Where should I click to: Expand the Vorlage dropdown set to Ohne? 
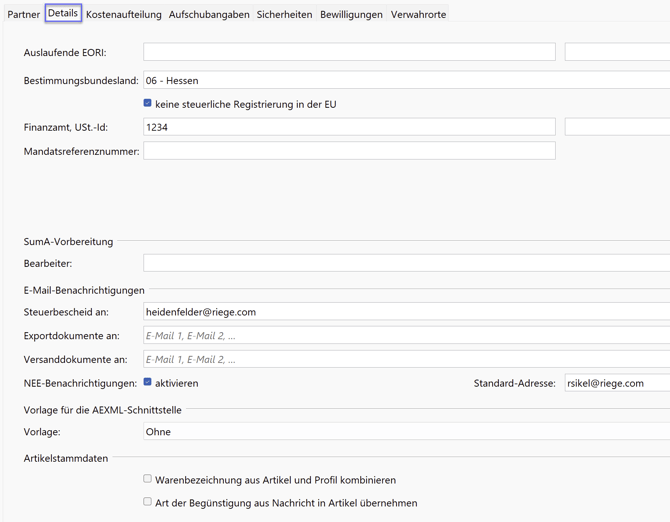[x=405, y=432]
